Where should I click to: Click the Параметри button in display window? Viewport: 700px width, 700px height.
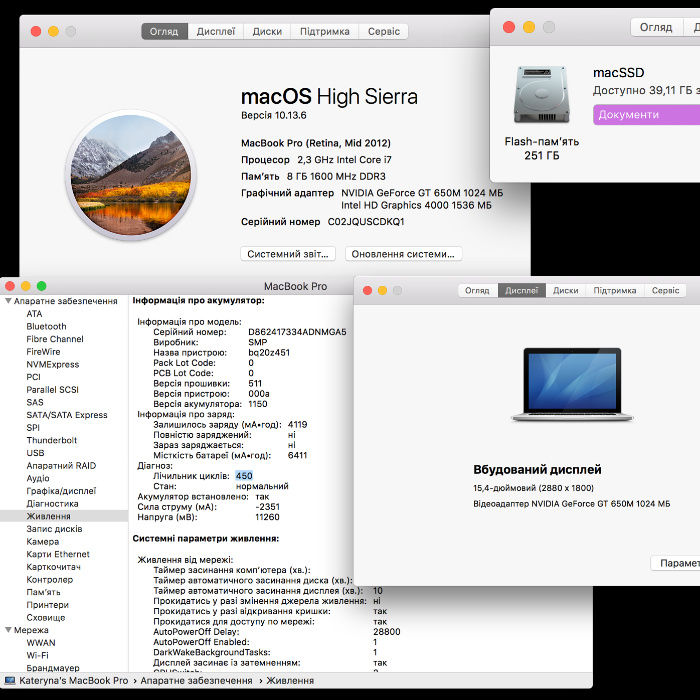(675, 563)
